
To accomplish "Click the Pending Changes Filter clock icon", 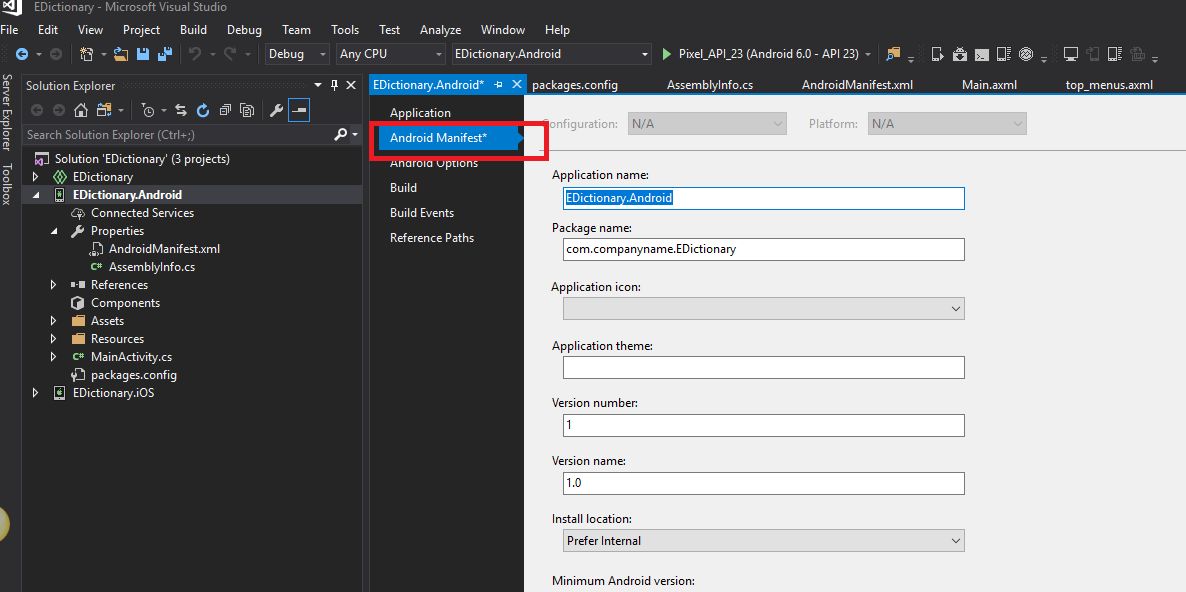I will [x=148, y=110].
